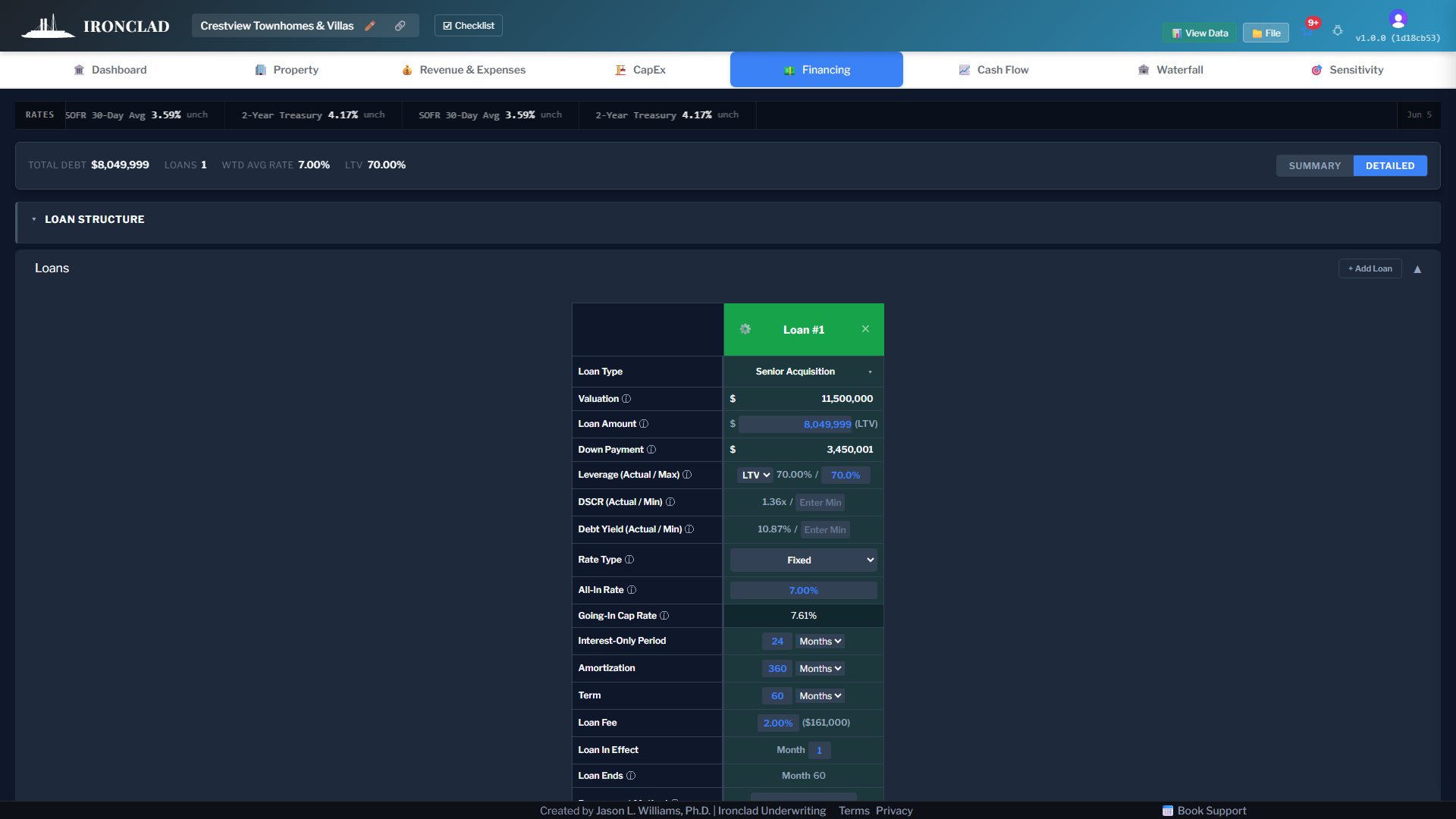Edit the Loan Fee 2.00% field
The image size is (1456, 819).
pos(778,723)
